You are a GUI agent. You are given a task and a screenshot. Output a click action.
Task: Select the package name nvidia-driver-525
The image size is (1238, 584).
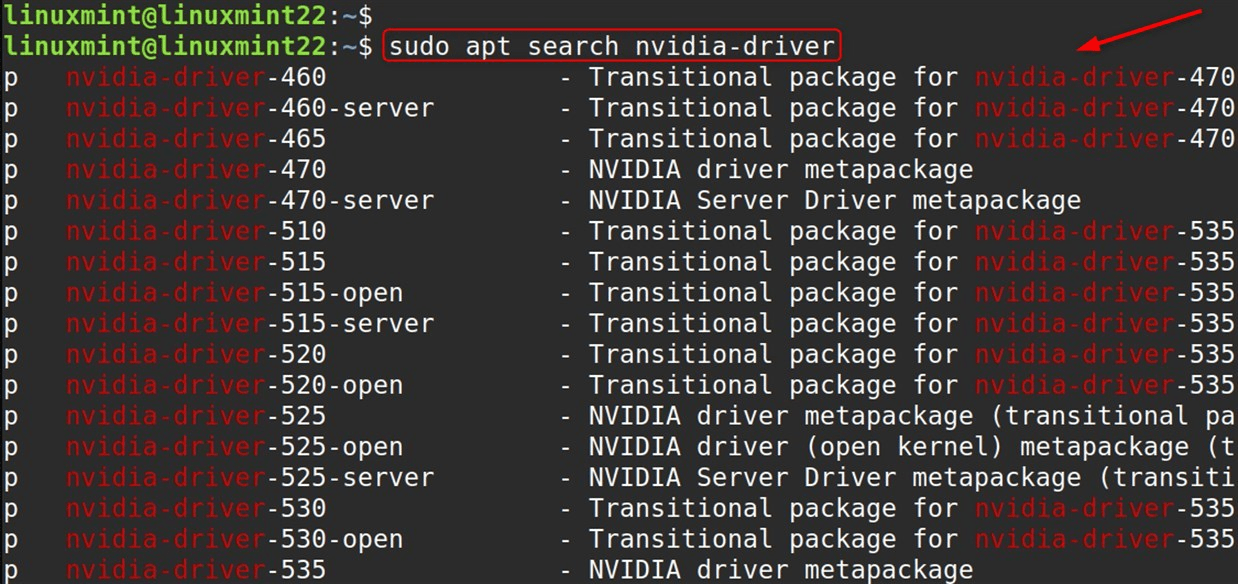tap(196, 416)
